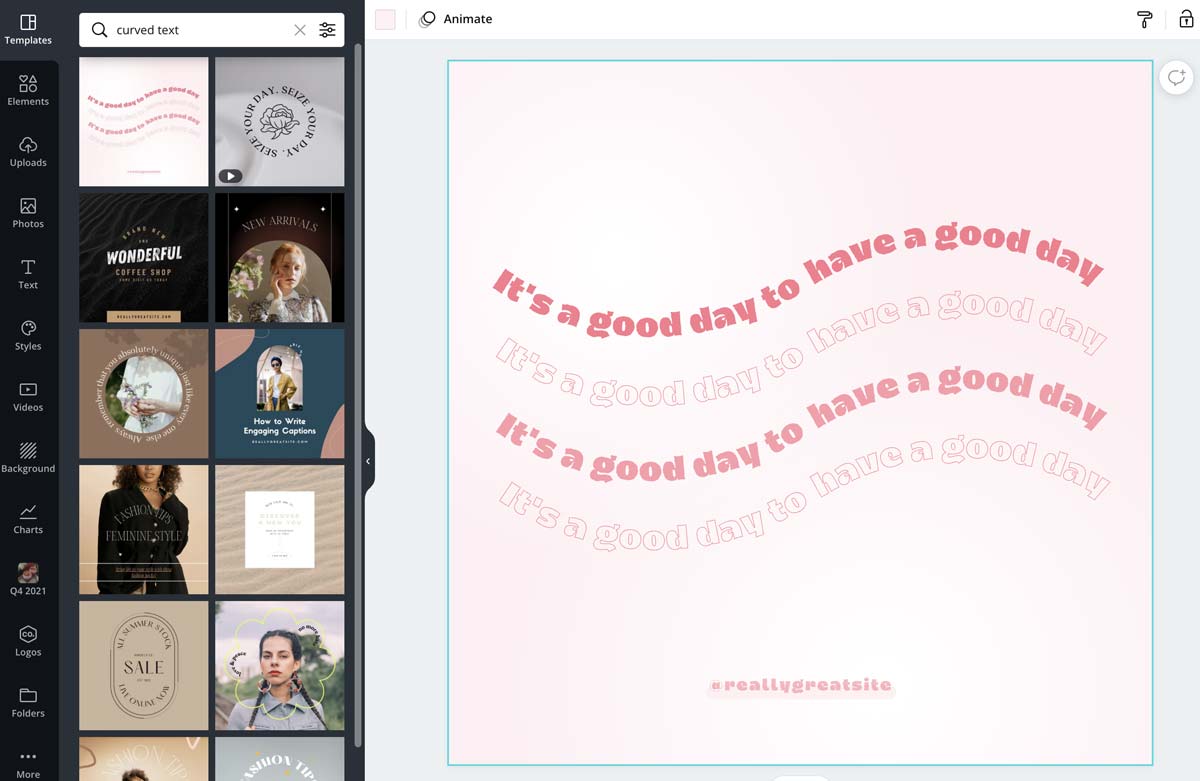Clear the curved text search query
Image resolution: width=1200 pixels, height=781 pixels.
pos(300,30)
